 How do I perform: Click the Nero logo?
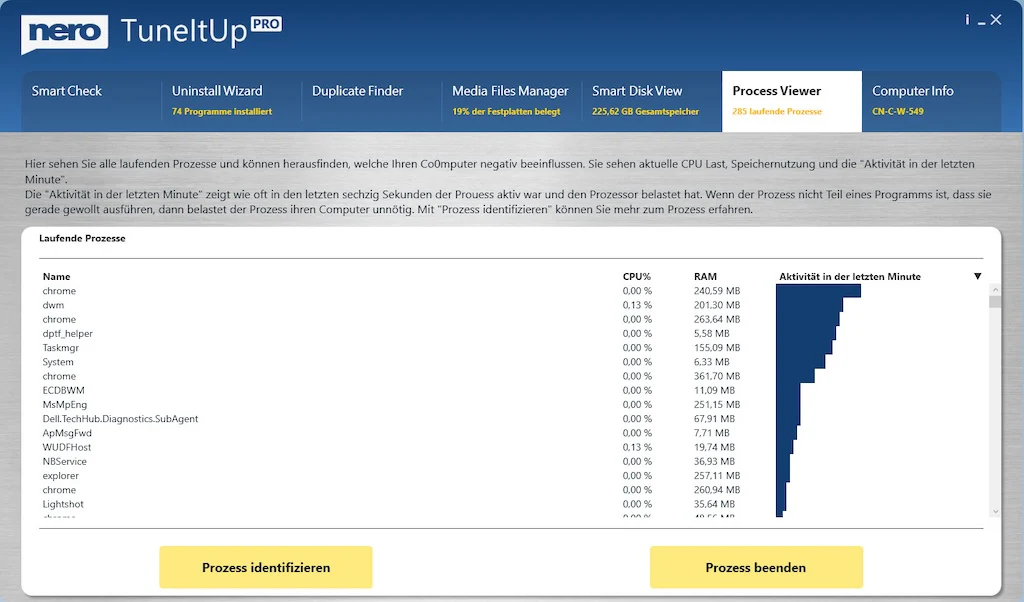[x=65, y=33]
